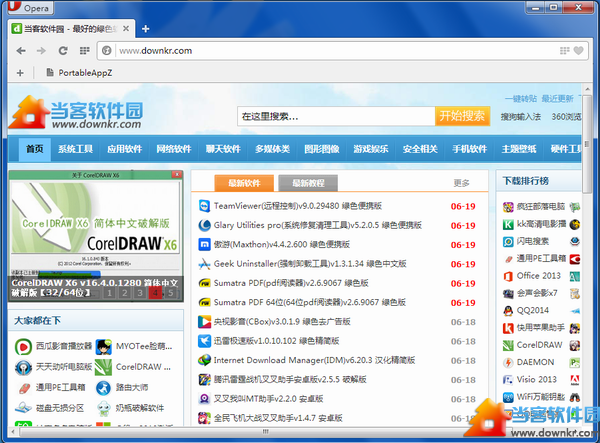Click the horizontal scrollbar at bottom
The width and height of the screenshot is (600, 443).
point(264,432)
